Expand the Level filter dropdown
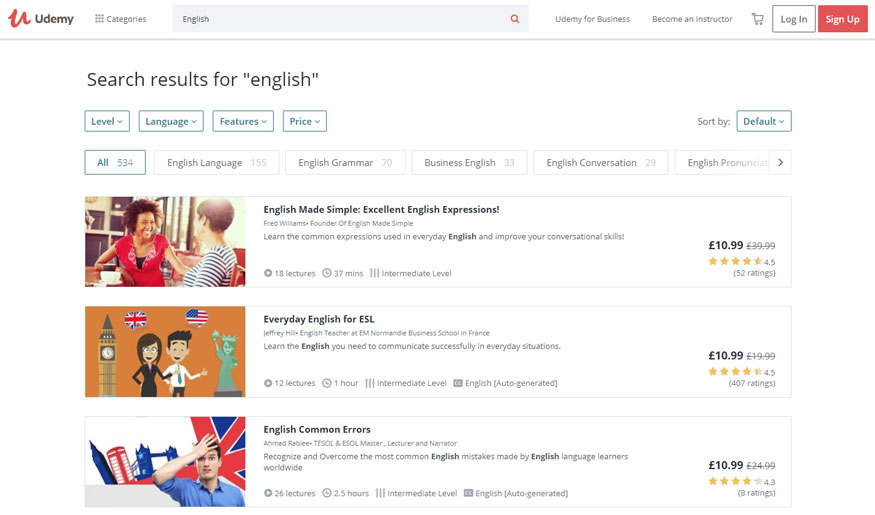 pyautogui.click(x=107, y=121)
